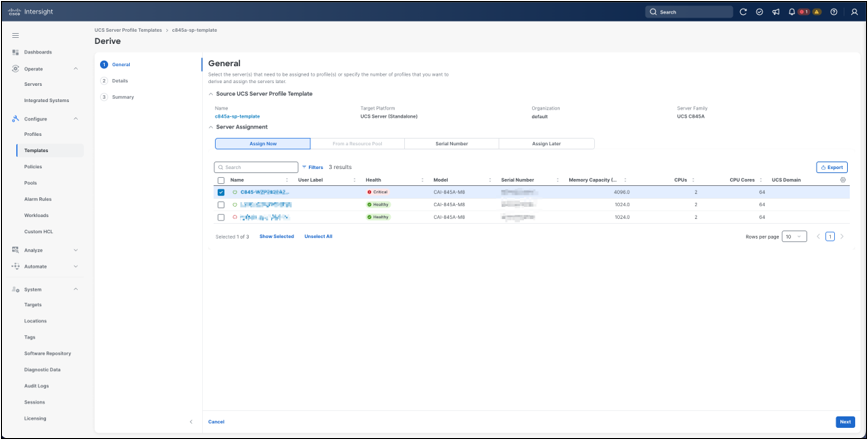
Task: Open Policies in the sidebar
Action: [33, 167]
